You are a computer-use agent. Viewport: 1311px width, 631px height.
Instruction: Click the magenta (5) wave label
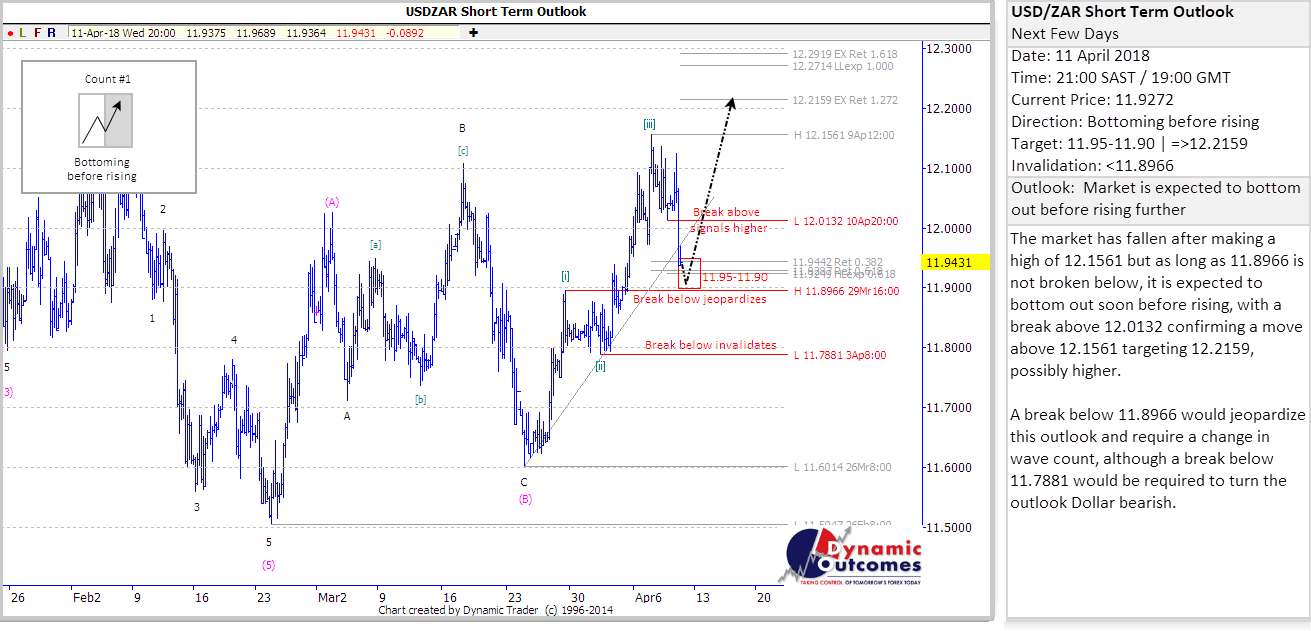(268, 565)
